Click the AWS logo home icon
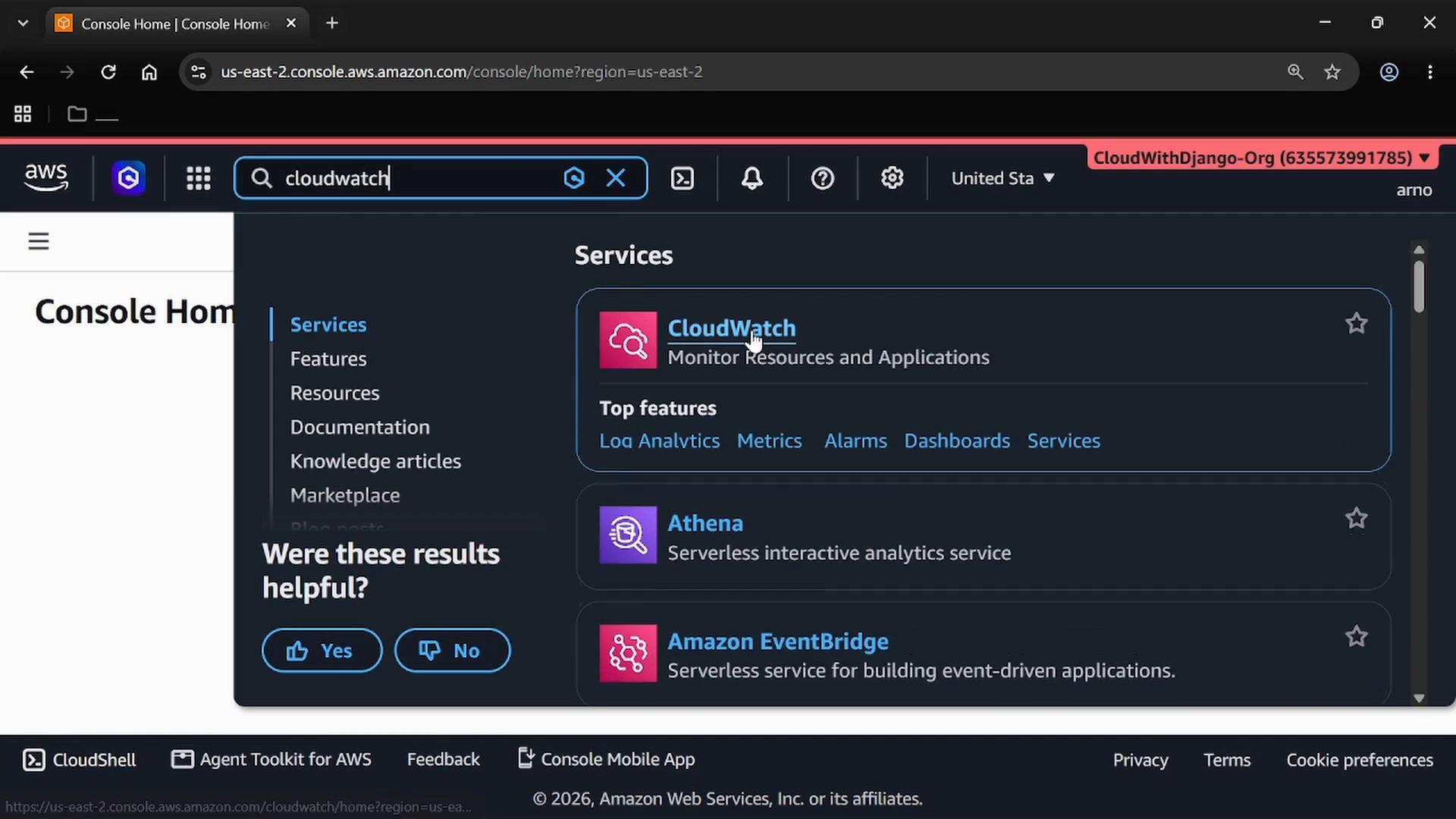Screen dimensions: 1456x819 [46, 177]
